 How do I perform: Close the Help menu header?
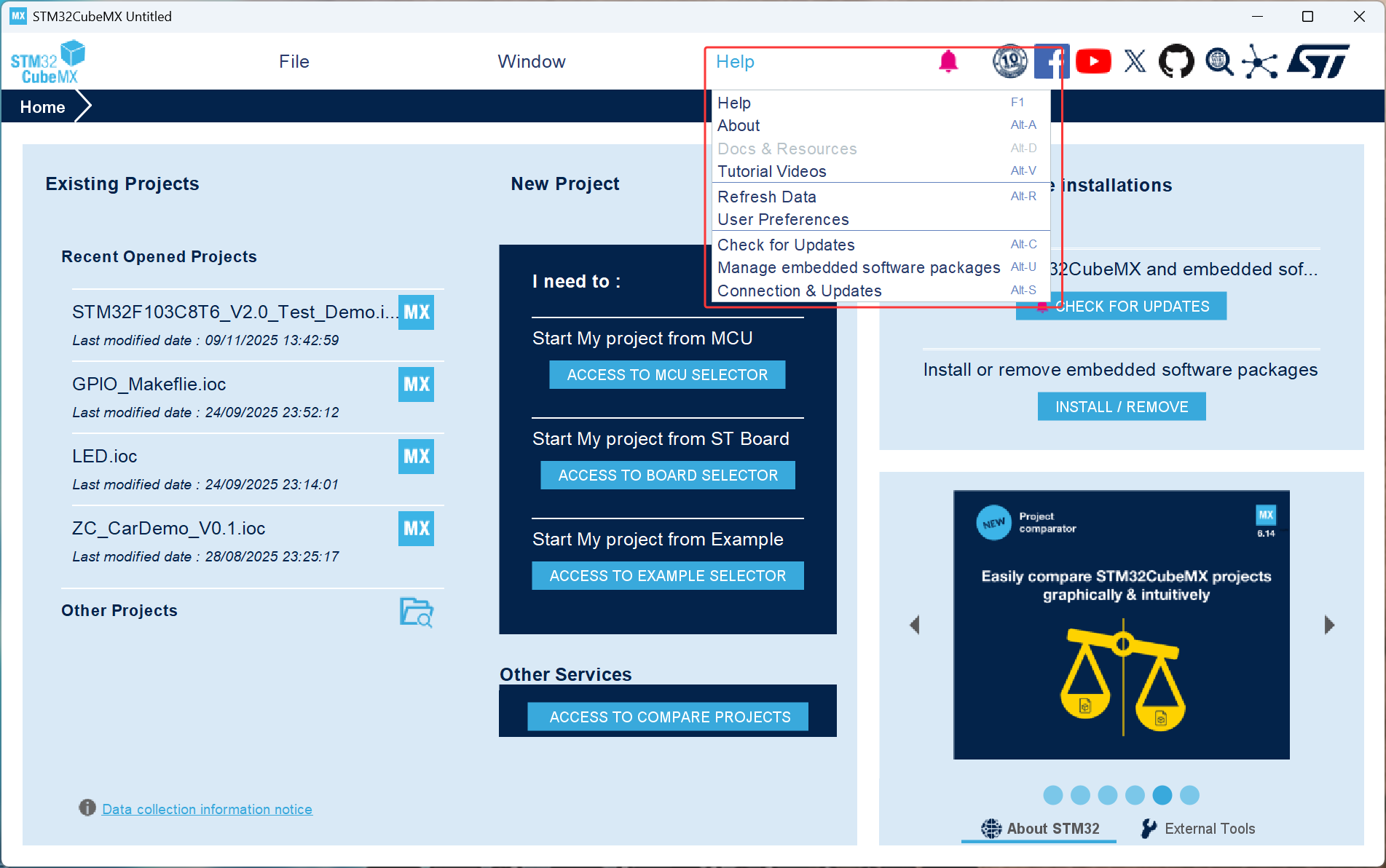[x=735, y=62]
